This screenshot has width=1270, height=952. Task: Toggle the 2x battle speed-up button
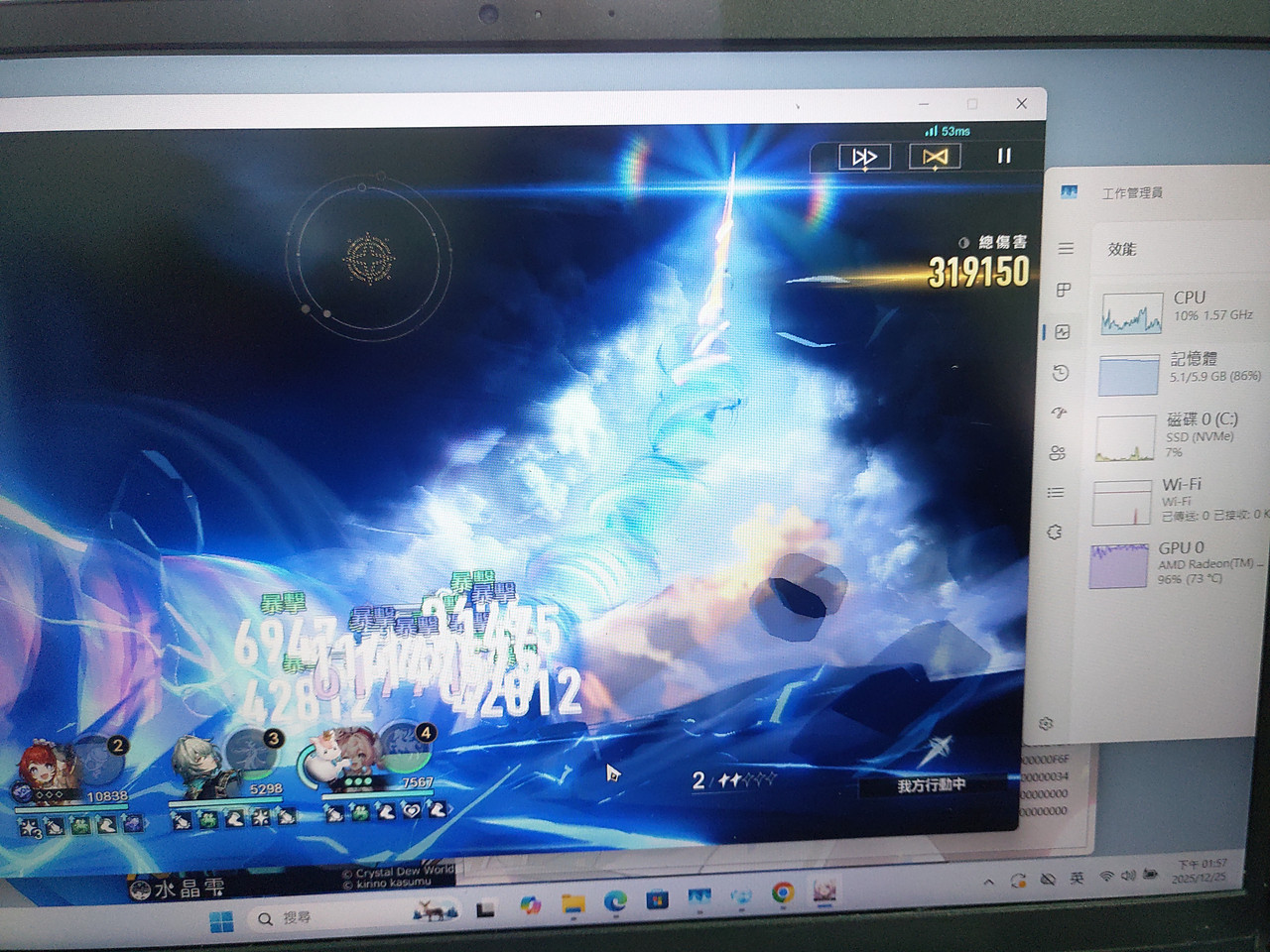coord(864,157)
